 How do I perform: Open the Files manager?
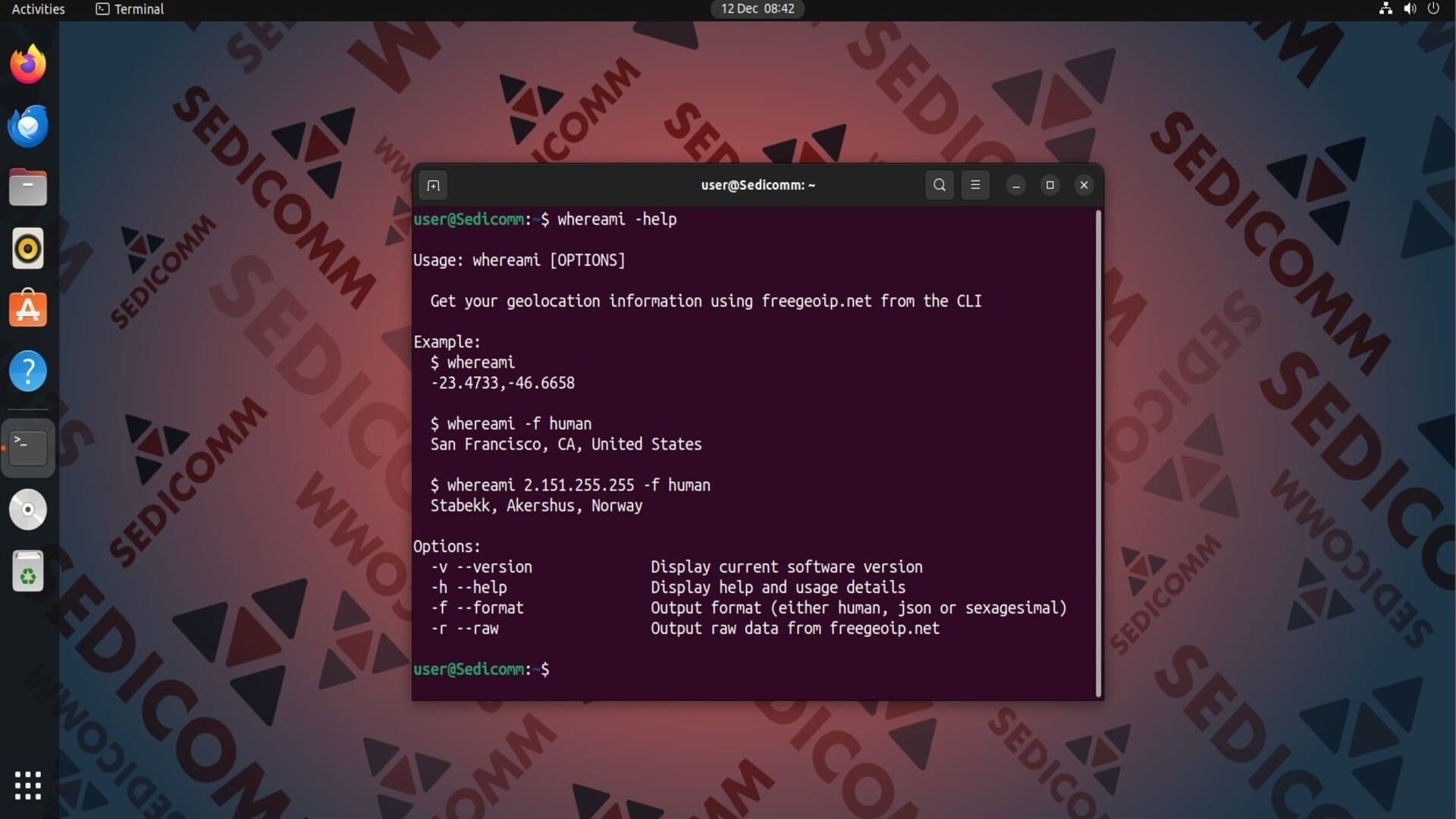[28, 187]
